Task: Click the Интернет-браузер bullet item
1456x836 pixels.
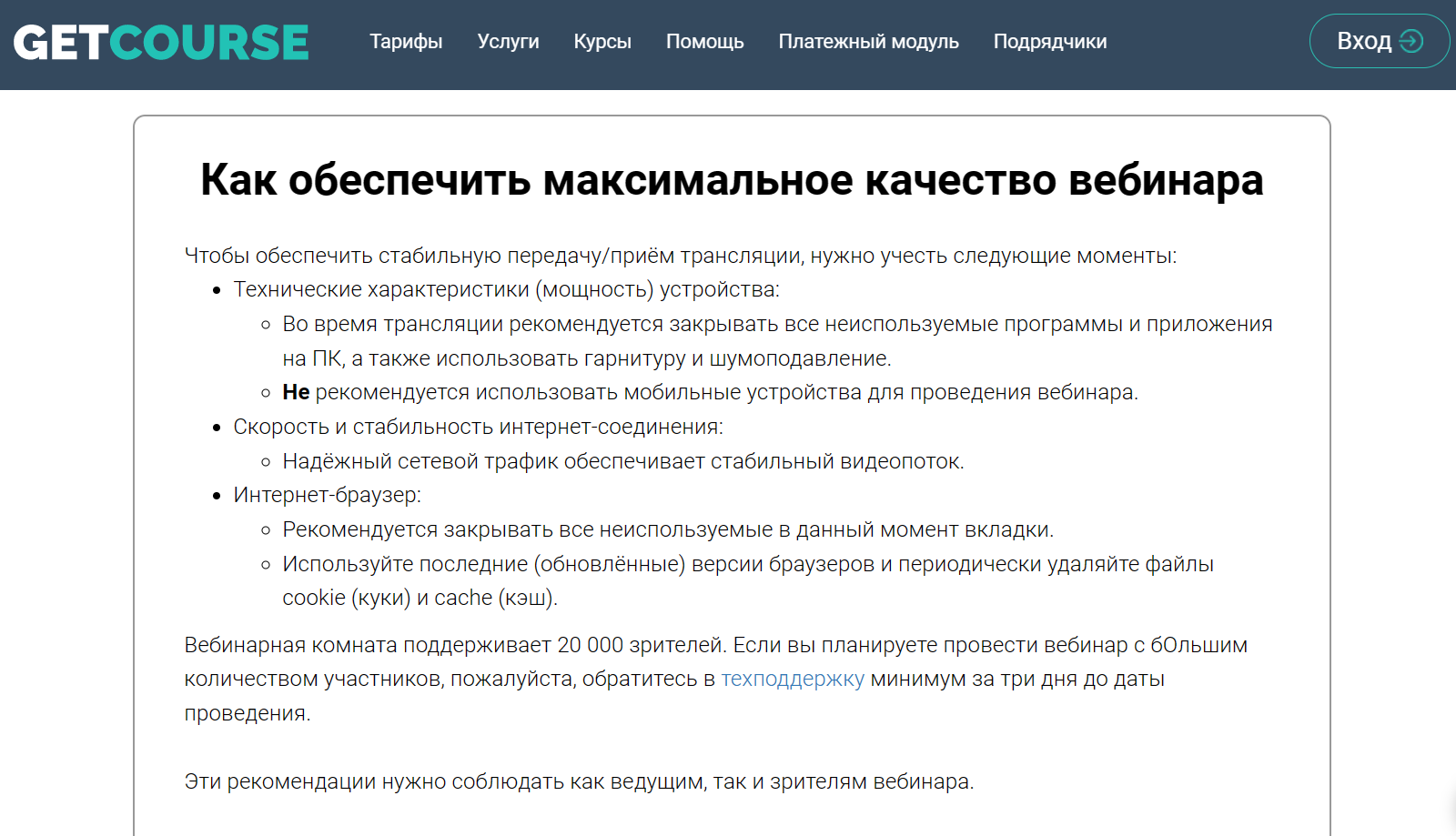Action: pyautogui.click(x=327, y=495)
